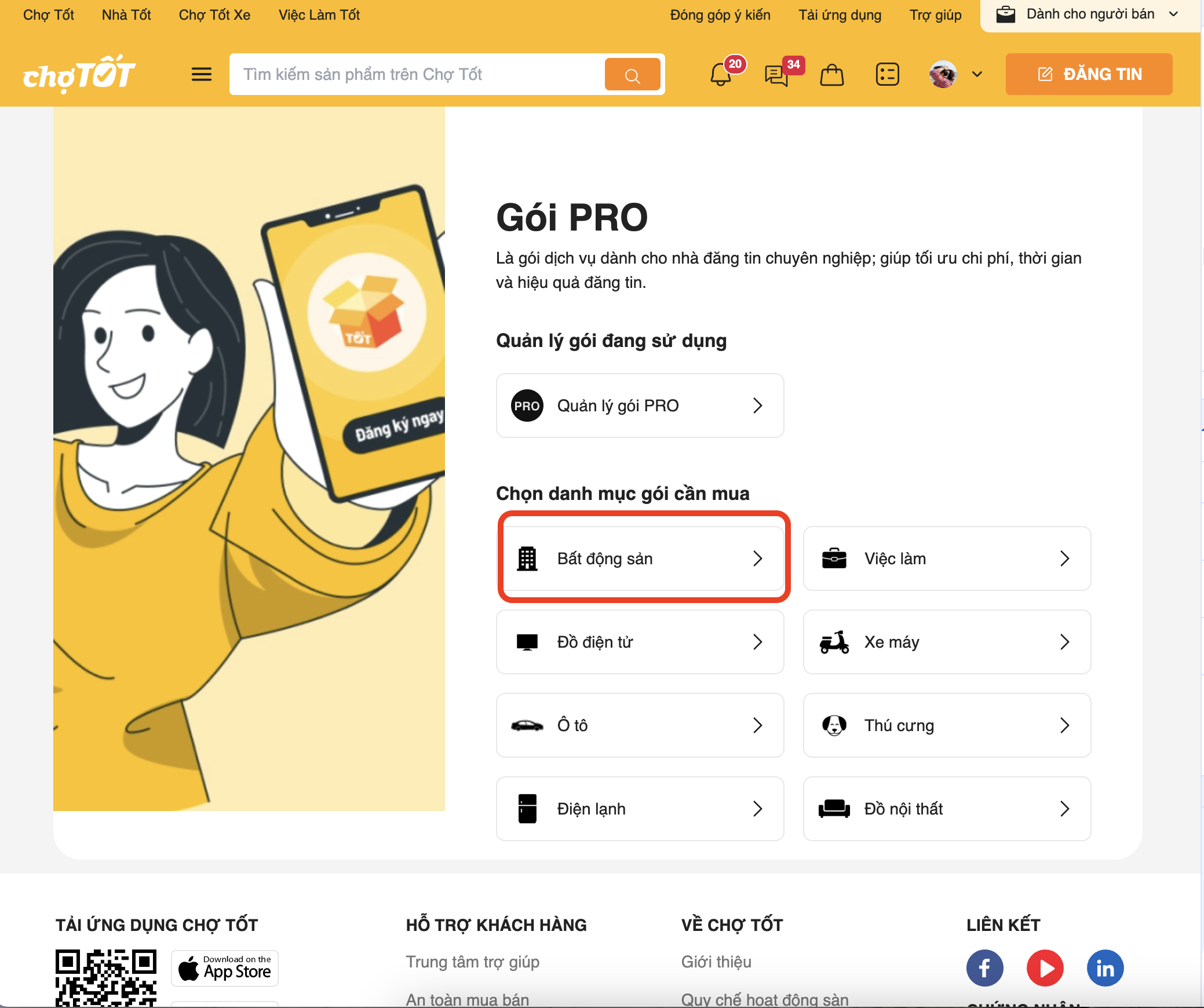Click the orange search magnifier button

[632, 75]
